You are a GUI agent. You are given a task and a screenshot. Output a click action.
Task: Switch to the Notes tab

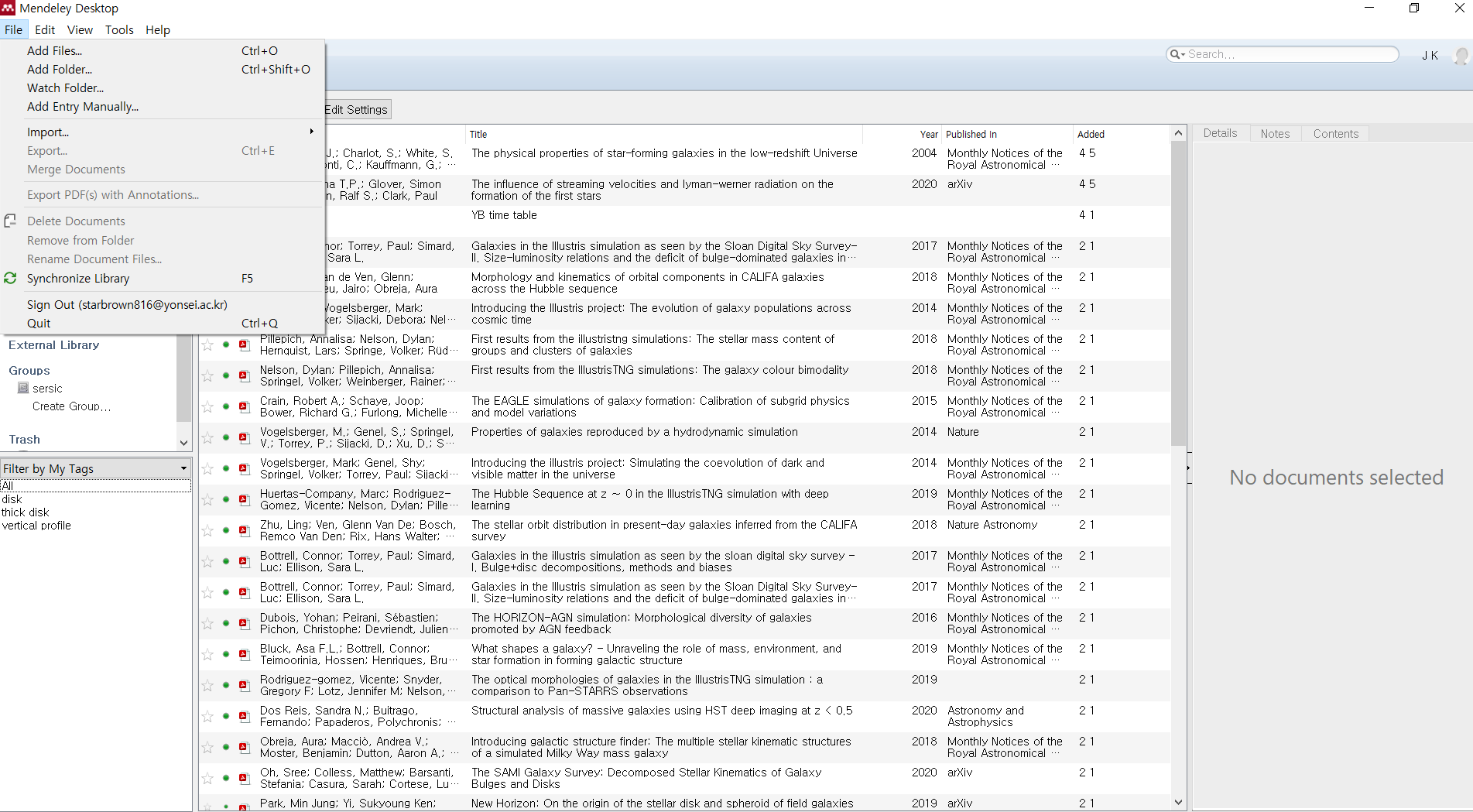1275,133
